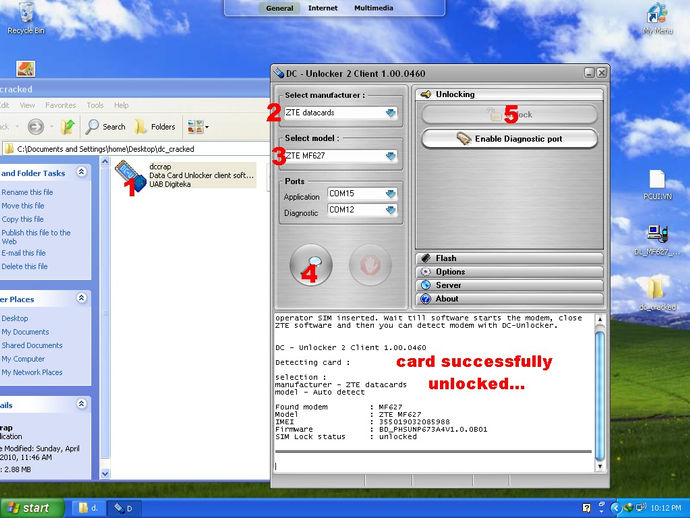This screenshot has width=690, height=518.
Task: Go to My Network Places link
Action: click(x=32, y=372)
